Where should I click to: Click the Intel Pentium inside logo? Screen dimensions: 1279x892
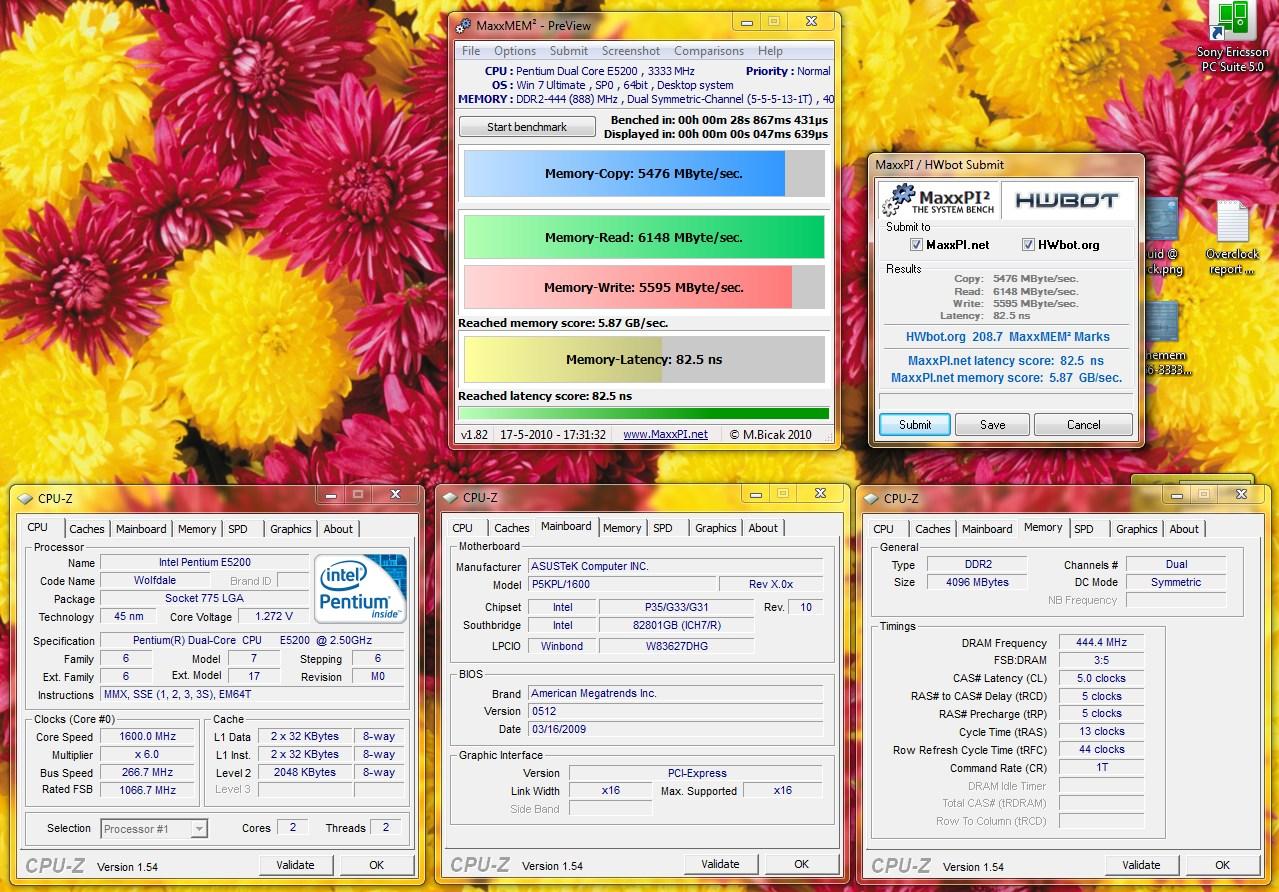(x=361, y=588)
